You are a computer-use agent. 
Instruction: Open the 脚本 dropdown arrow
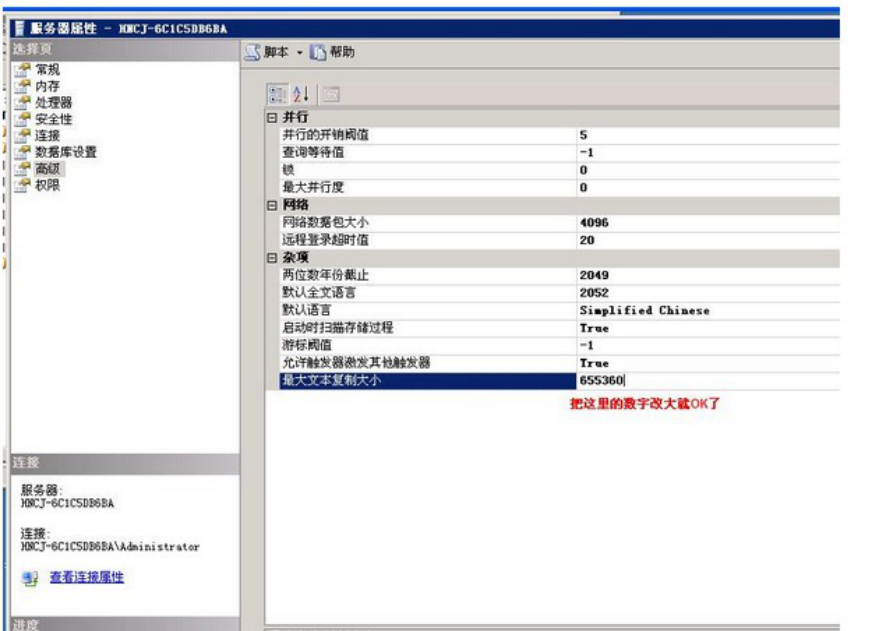[x=299, y=52]
